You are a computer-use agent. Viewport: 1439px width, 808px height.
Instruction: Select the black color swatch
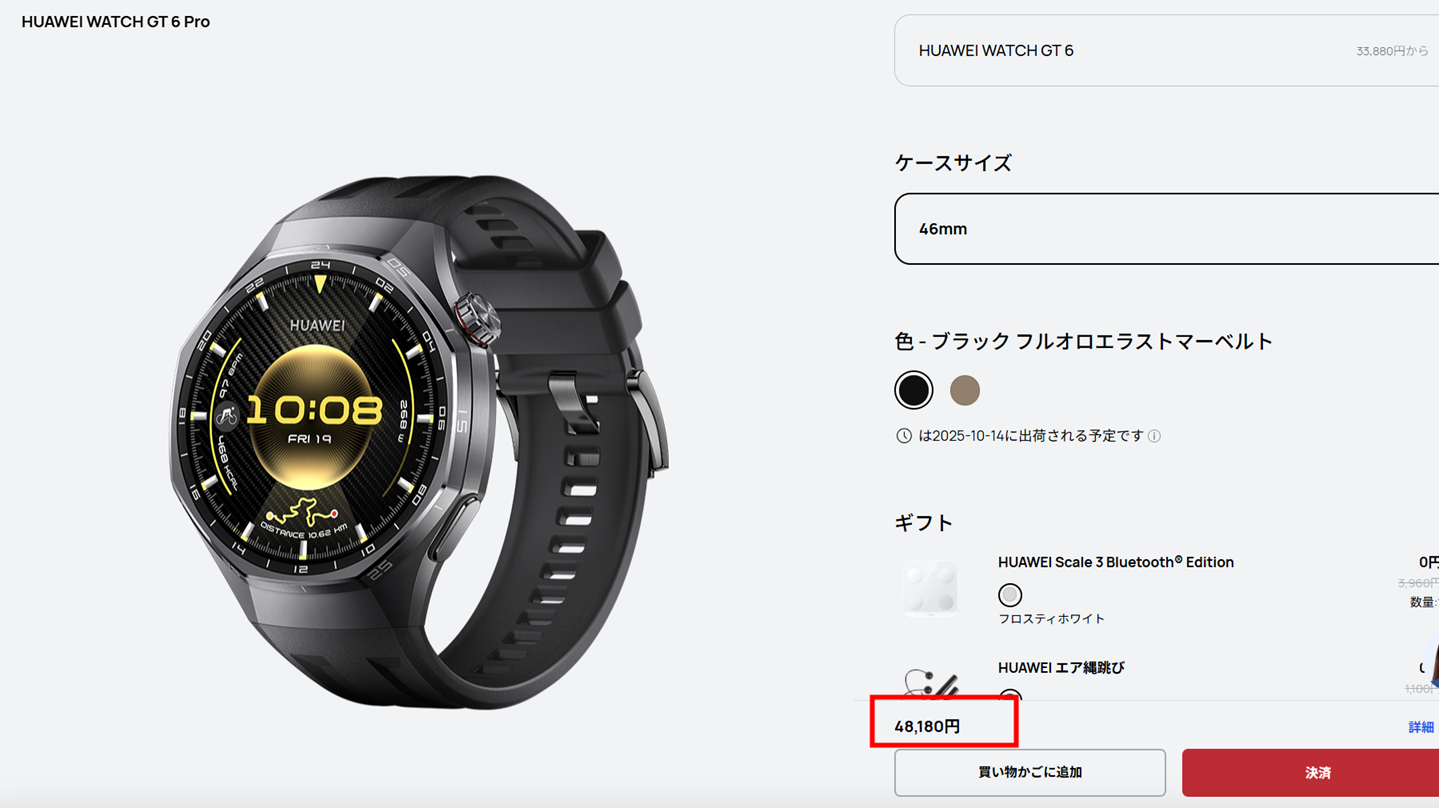913,390
